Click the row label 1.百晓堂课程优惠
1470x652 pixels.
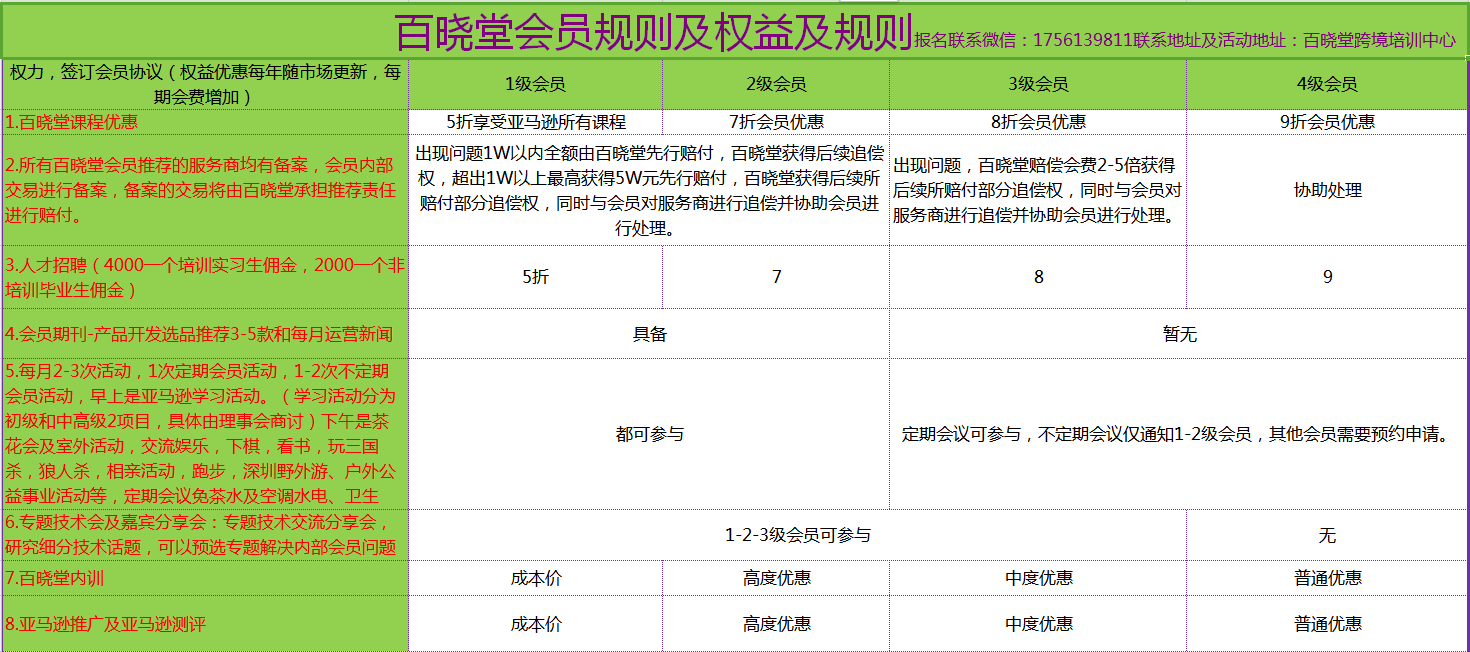tap(205, 122)
